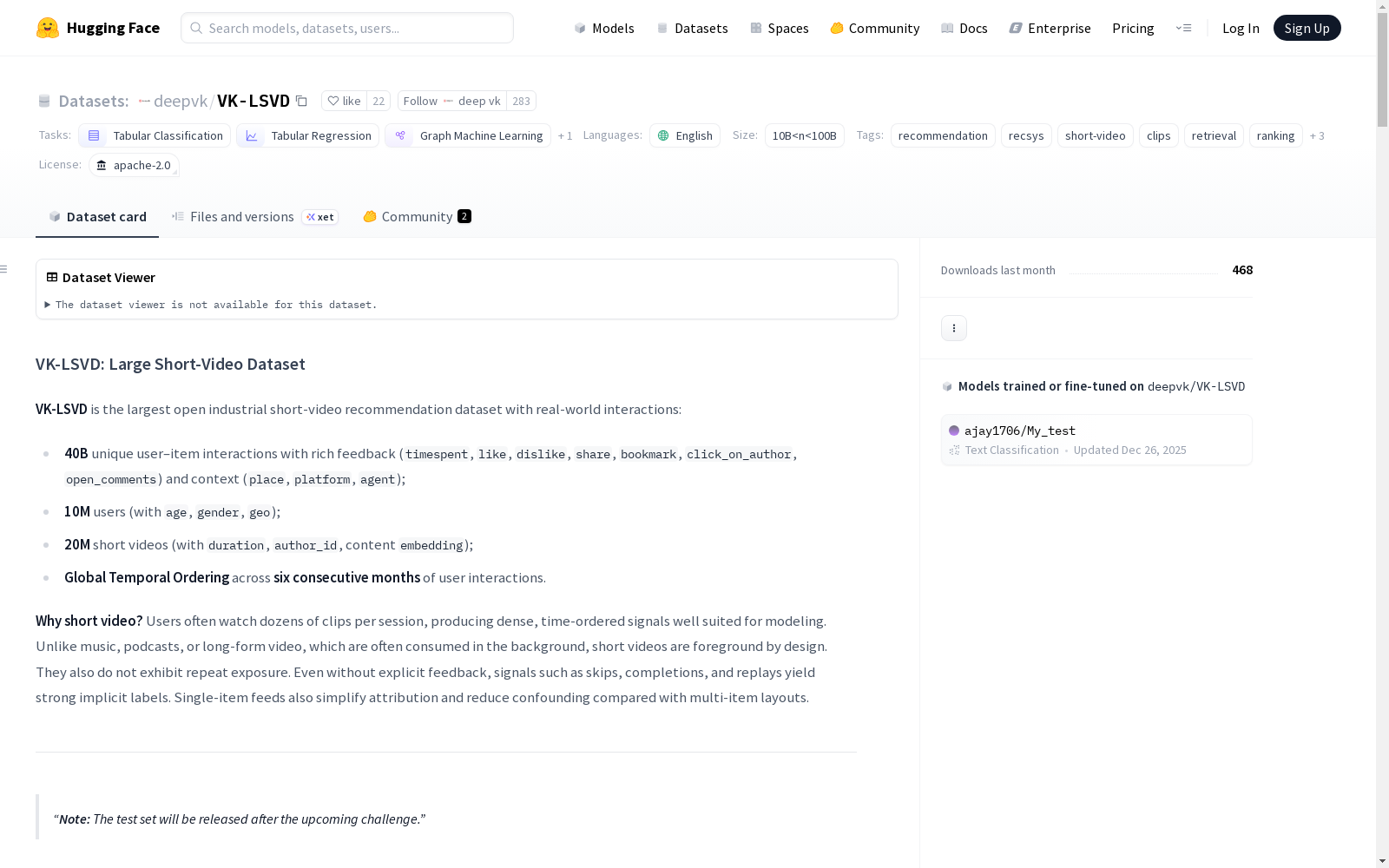The height and width of the screenshot is (868, 1389).
Task: Open Docs from top navigation
Action: coord(964,28)
